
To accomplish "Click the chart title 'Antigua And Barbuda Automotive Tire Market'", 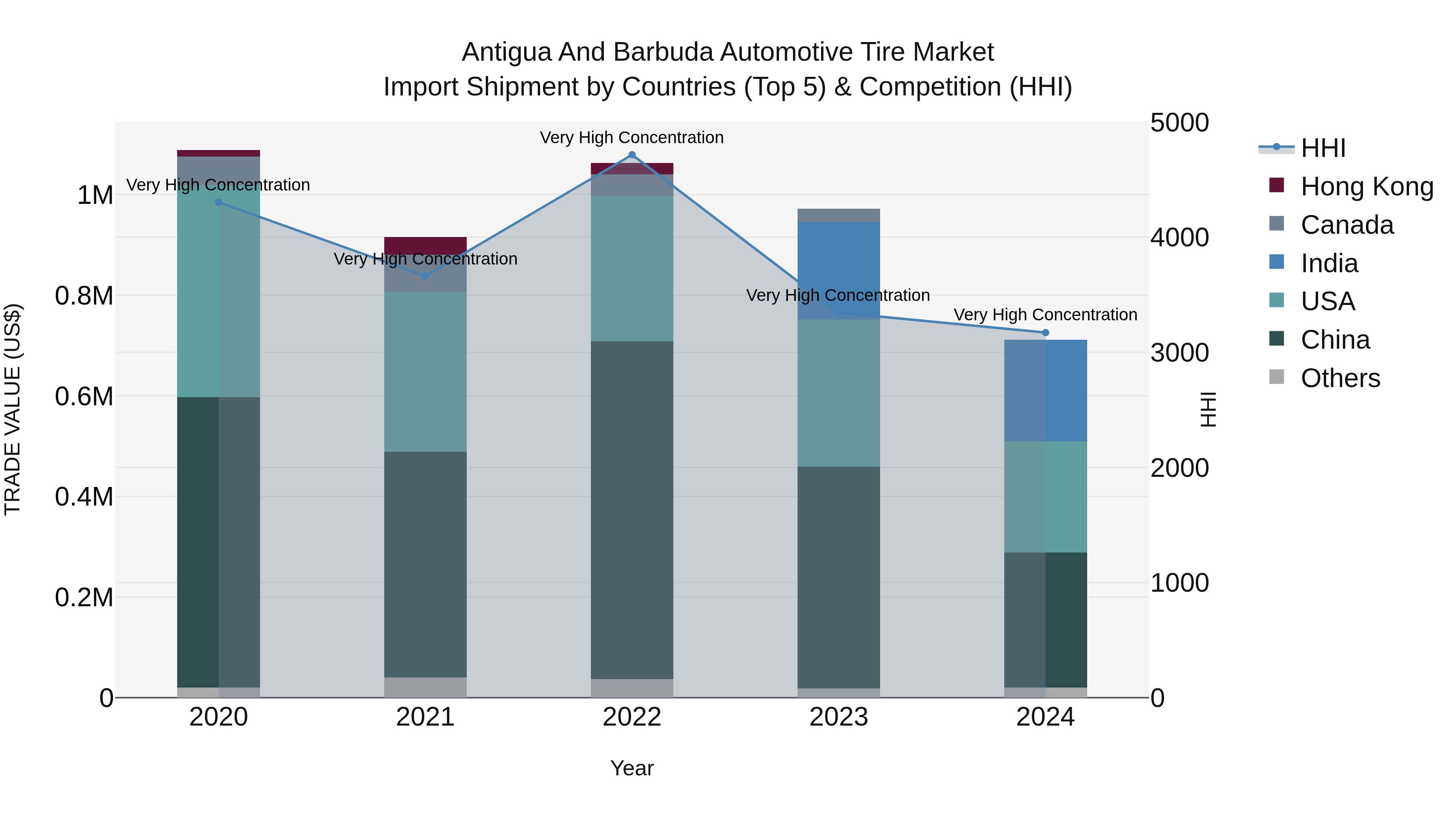I will 728,53.
